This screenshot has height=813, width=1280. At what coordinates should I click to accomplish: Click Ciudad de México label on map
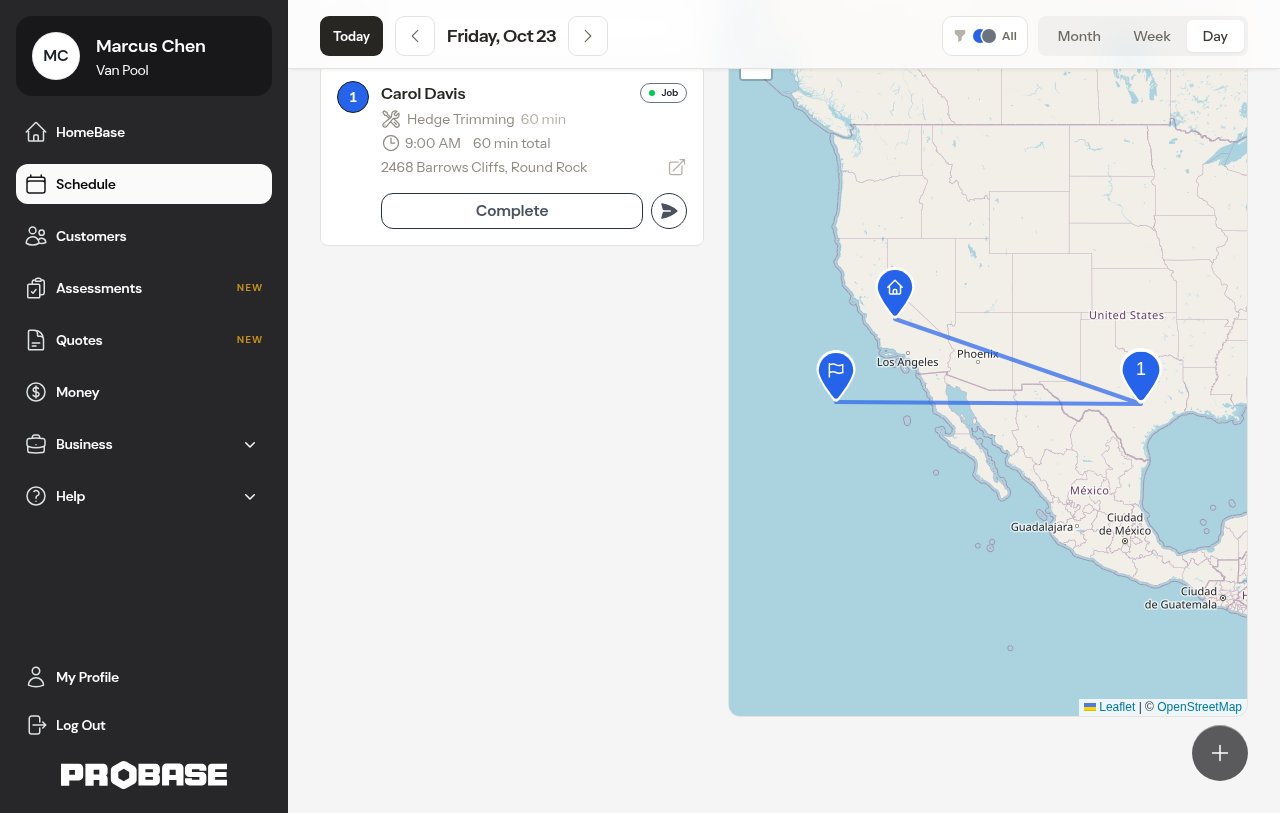click(x=1125, y=524)
